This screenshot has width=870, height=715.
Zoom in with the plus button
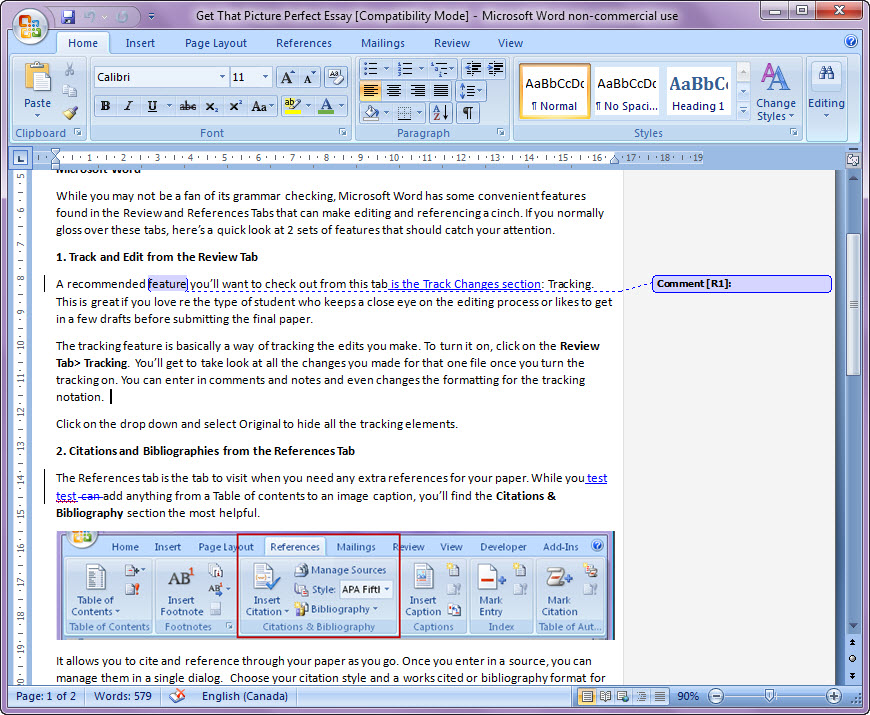(x=833, y=696)
